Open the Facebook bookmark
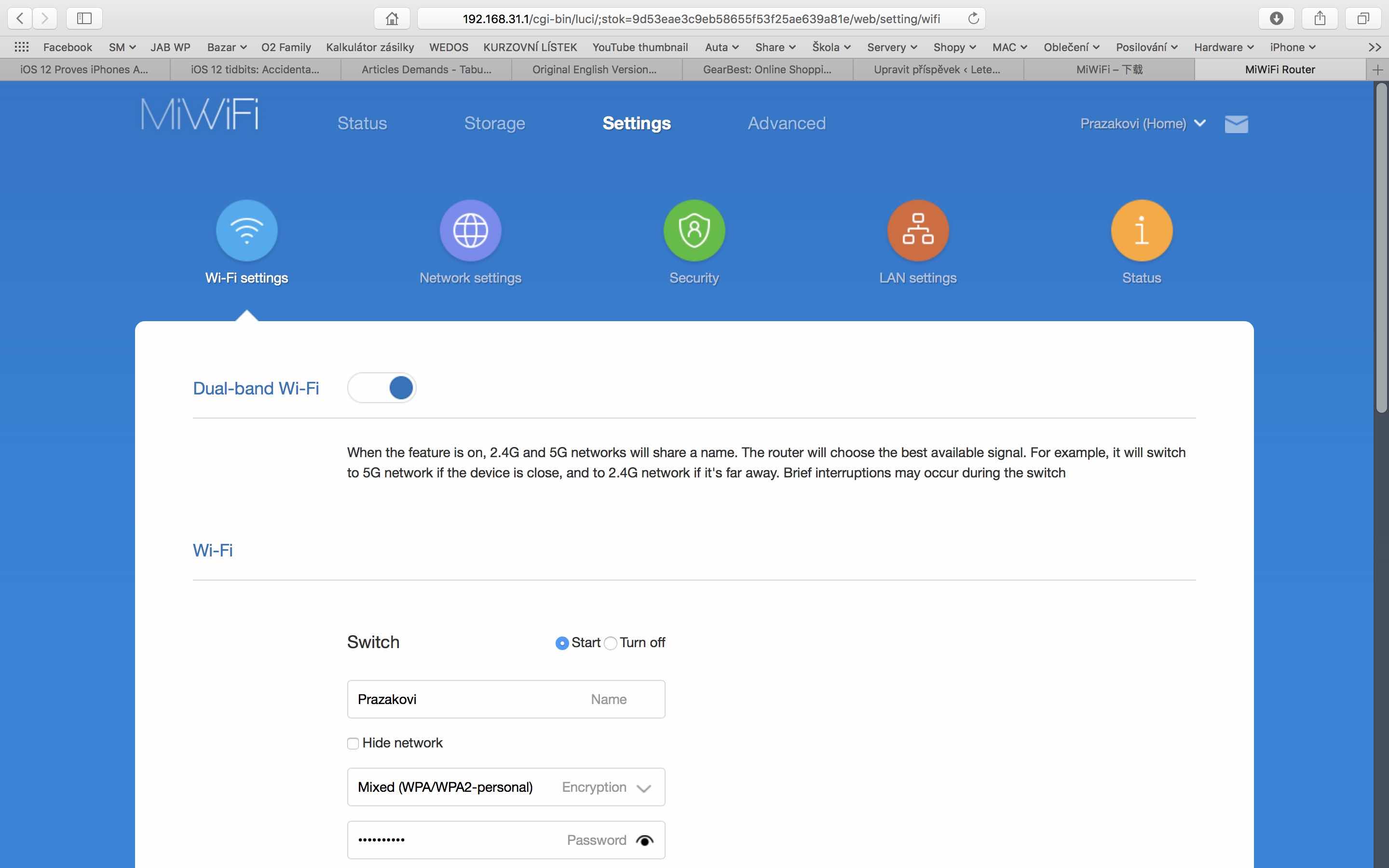Viewport: 1389px width, 868px height. (67, 47)
